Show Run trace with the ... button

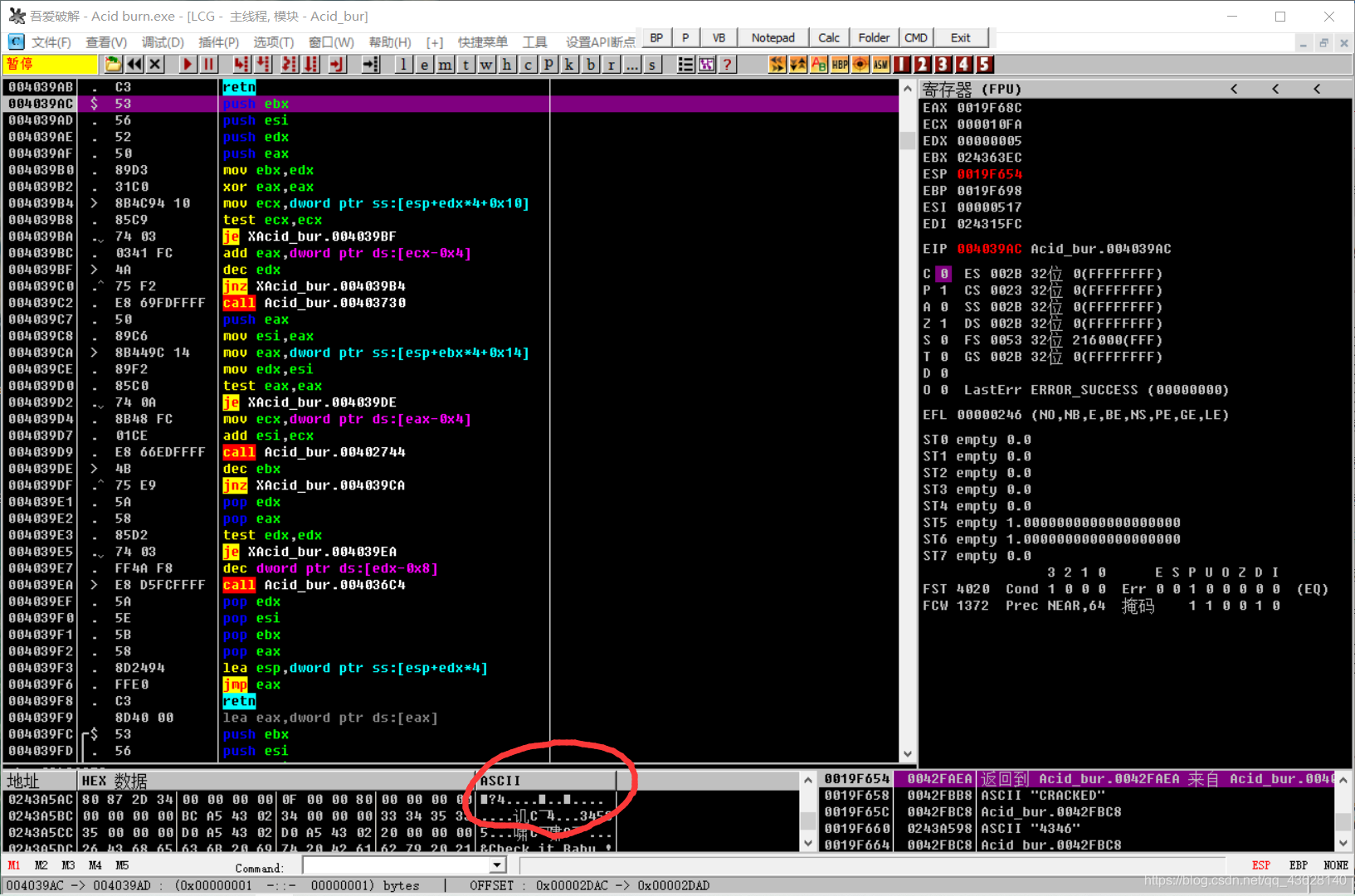coord(632,64)
